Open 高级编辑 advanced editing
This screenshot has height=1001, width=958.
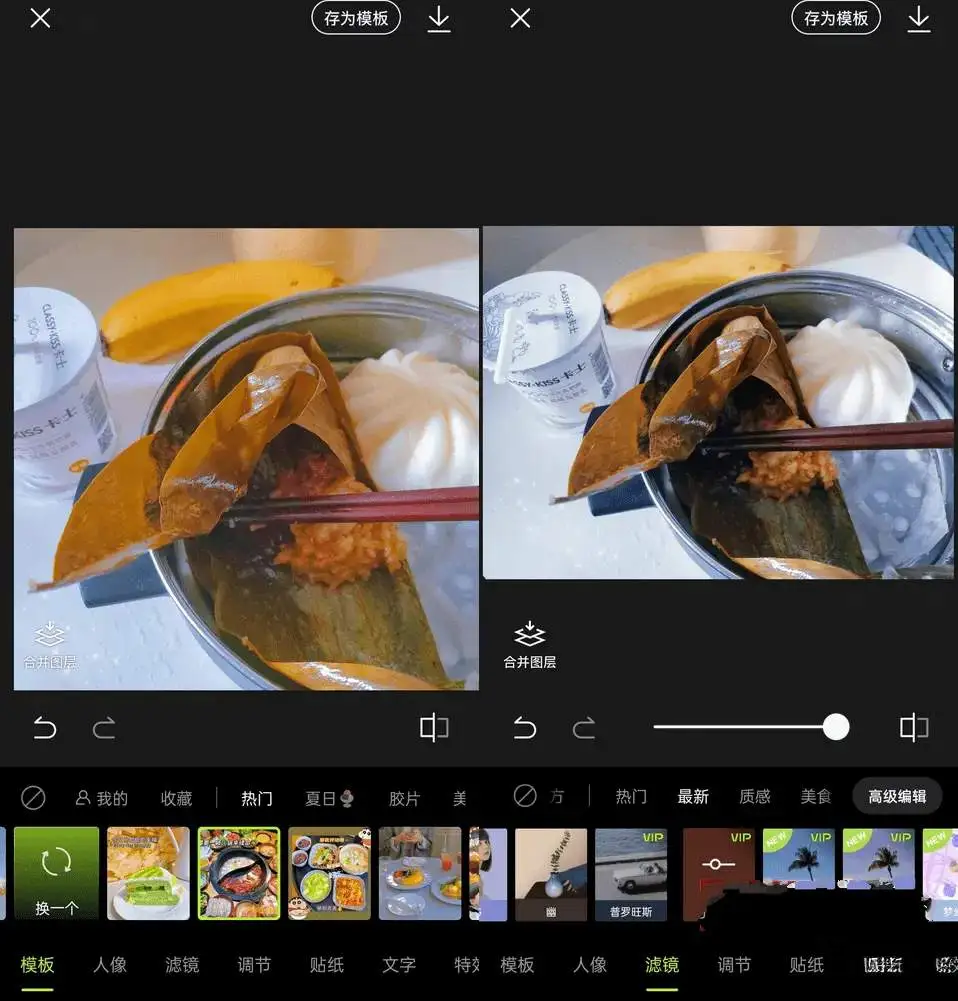896,796
